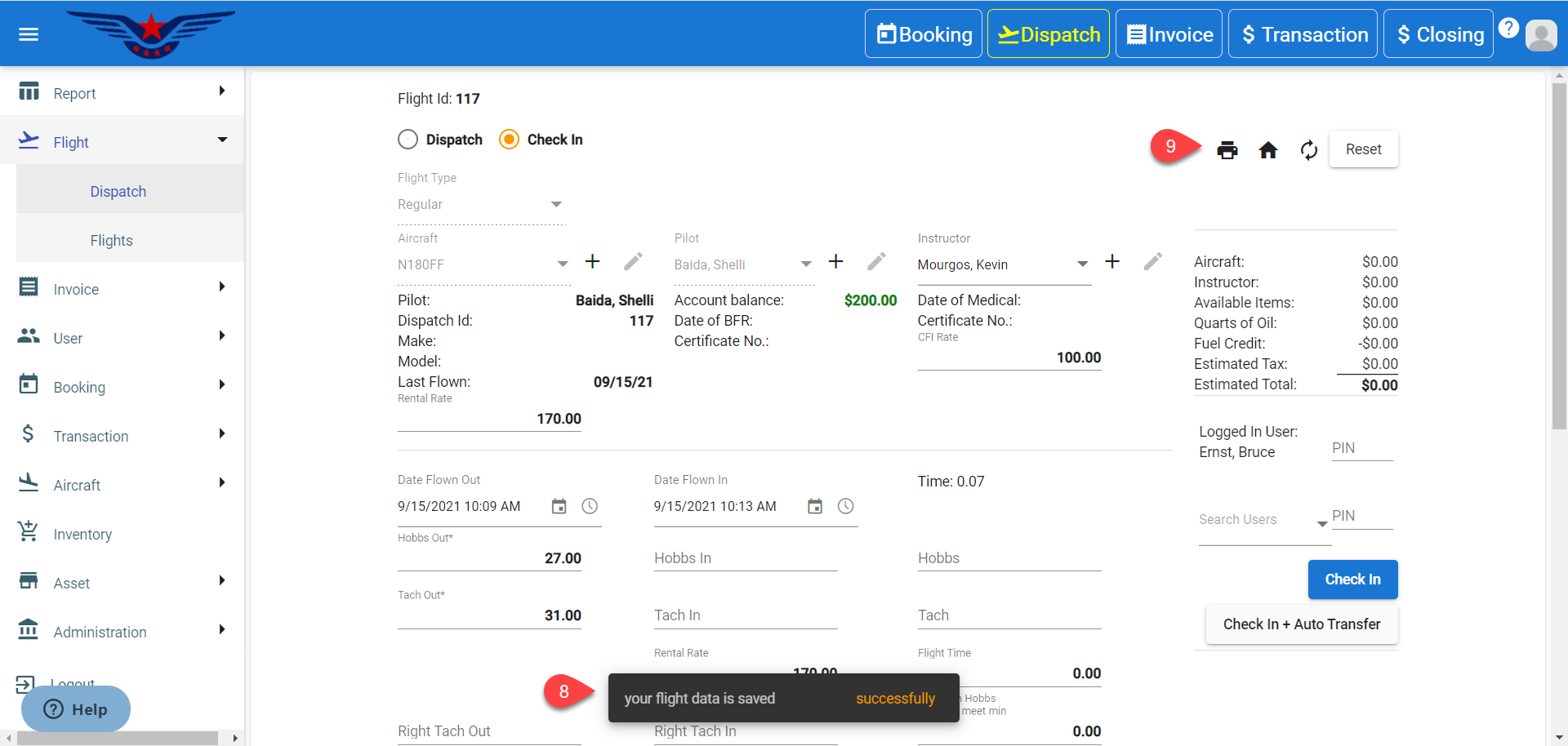Select the Check In radio button

[x=509, y=140]
